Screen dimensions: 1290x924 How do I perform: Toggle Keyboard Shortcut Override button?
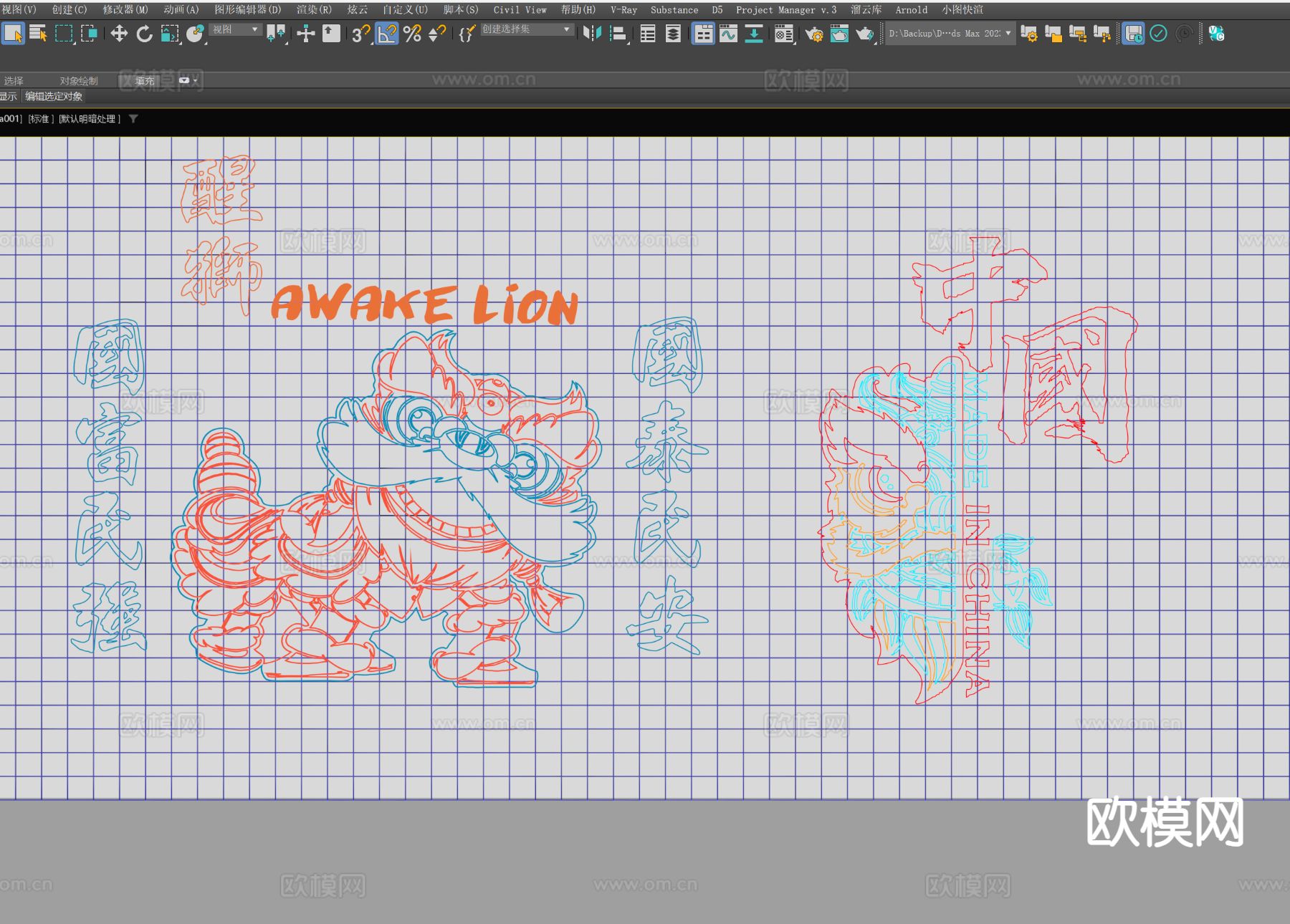tap(331, 34)
